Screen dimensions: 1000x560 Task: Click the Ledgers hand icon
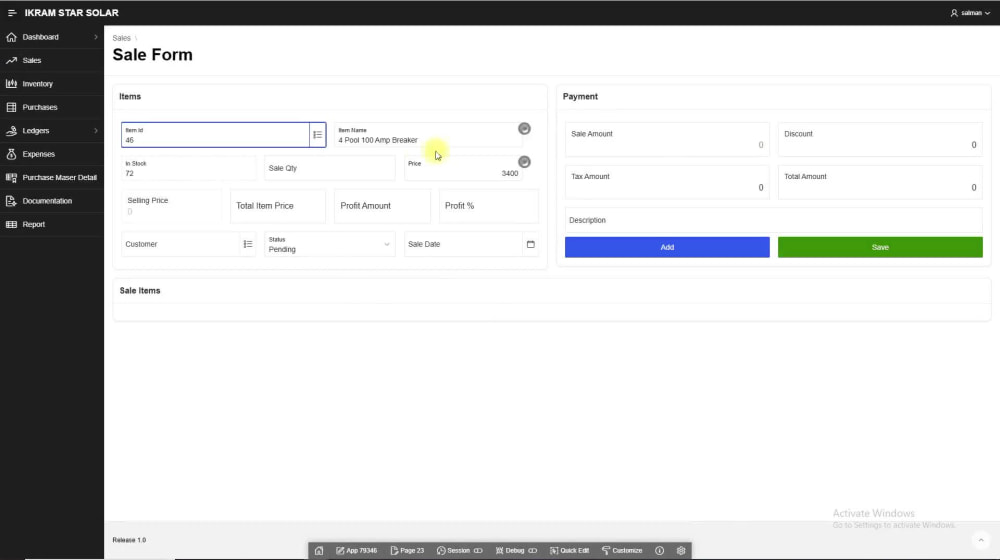(x=11, y=131)
